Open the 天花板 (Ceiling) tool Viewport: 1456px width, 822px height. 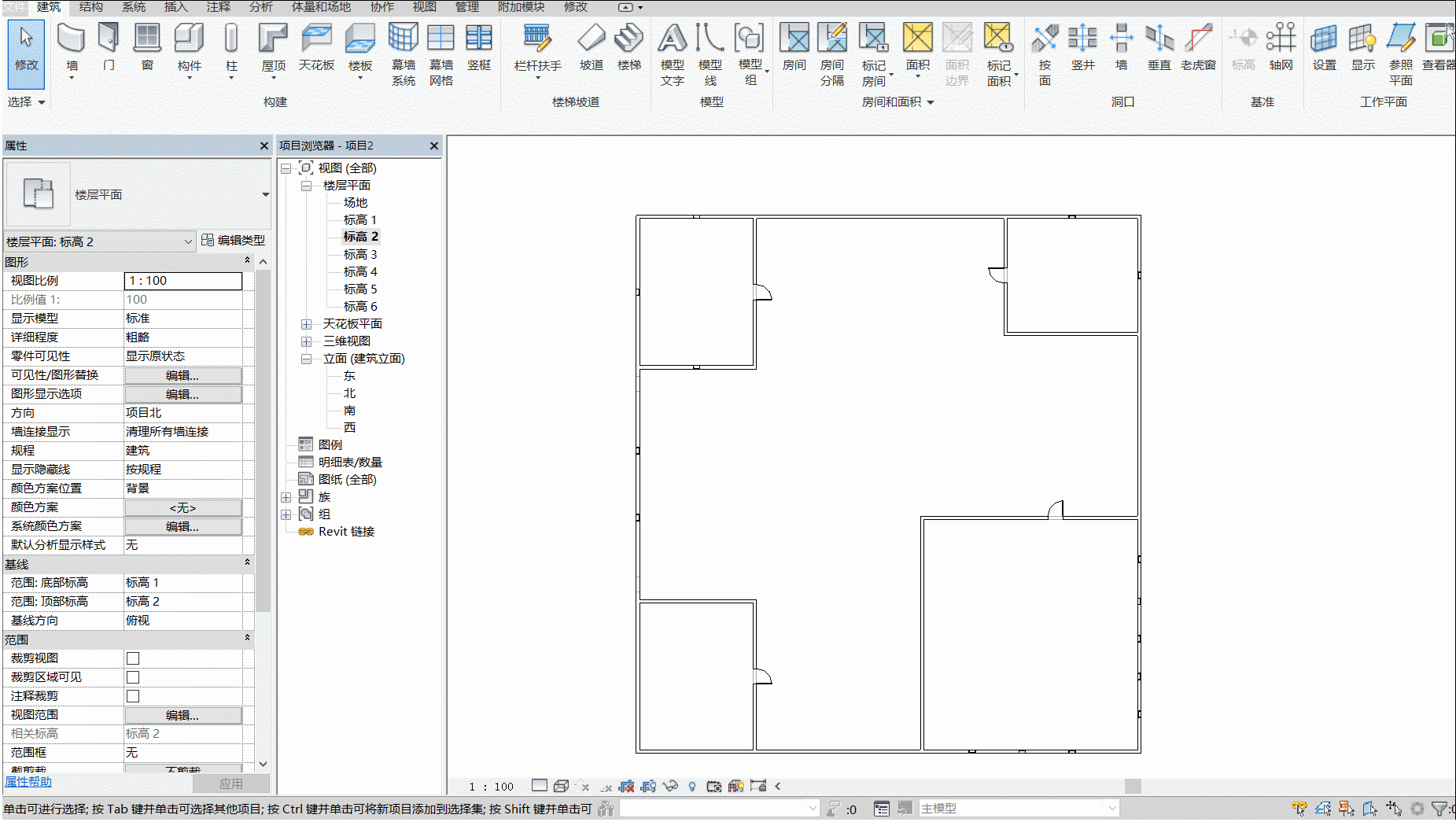[316, 38]
